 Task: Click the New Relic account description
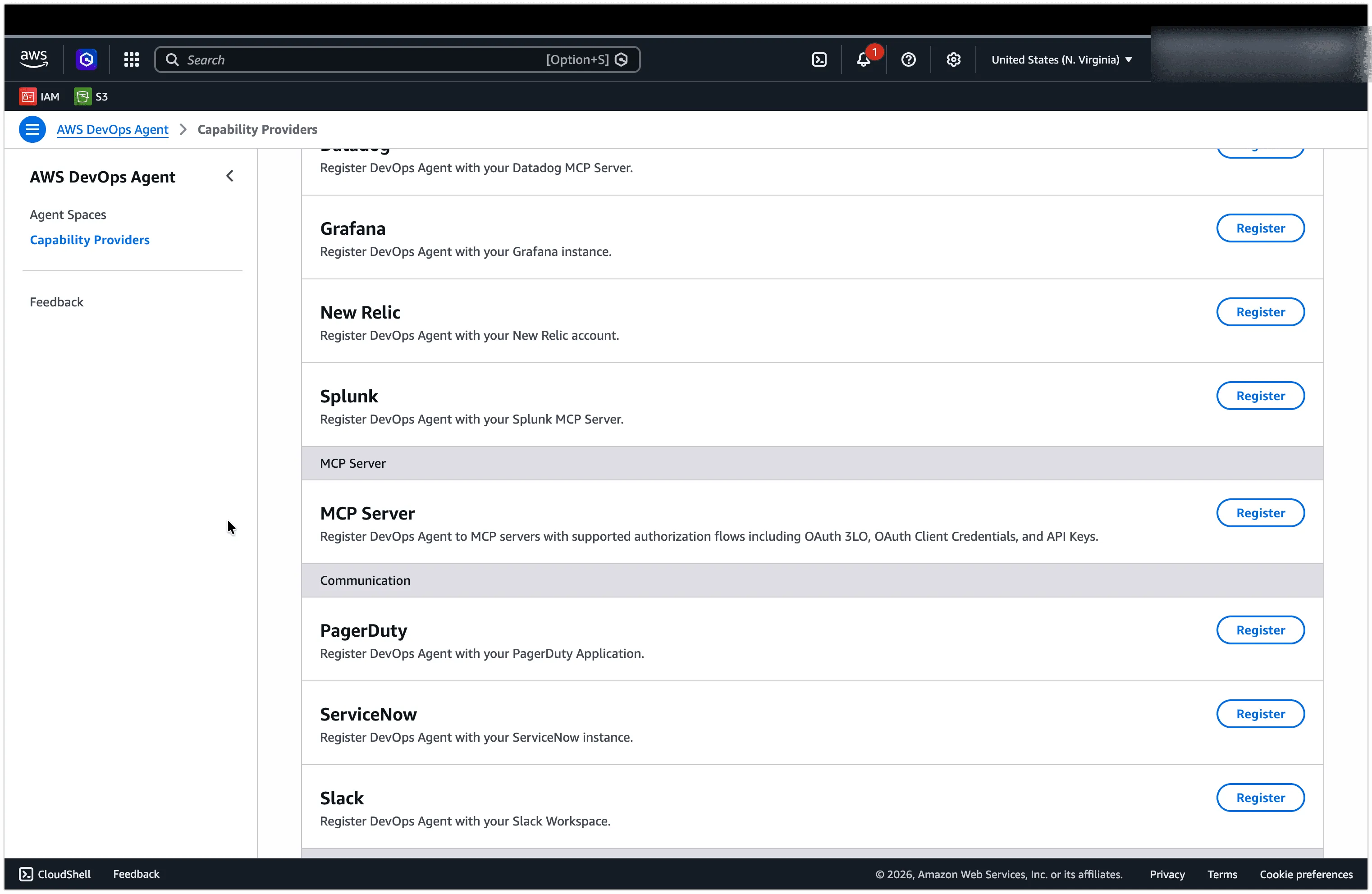[x=469, y=335]
